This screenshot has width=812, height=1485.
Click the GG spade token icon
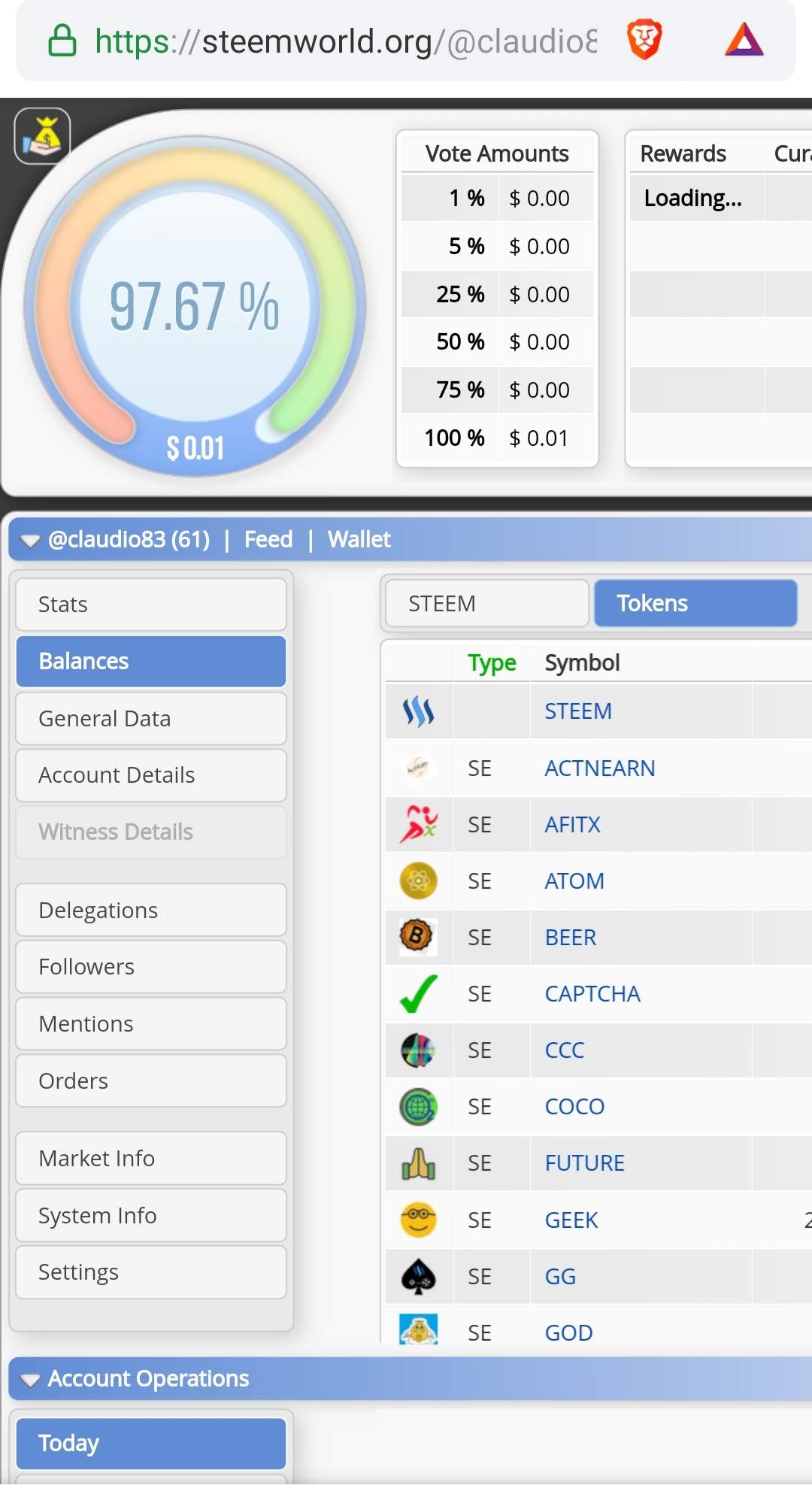[x=419, y=1276]
